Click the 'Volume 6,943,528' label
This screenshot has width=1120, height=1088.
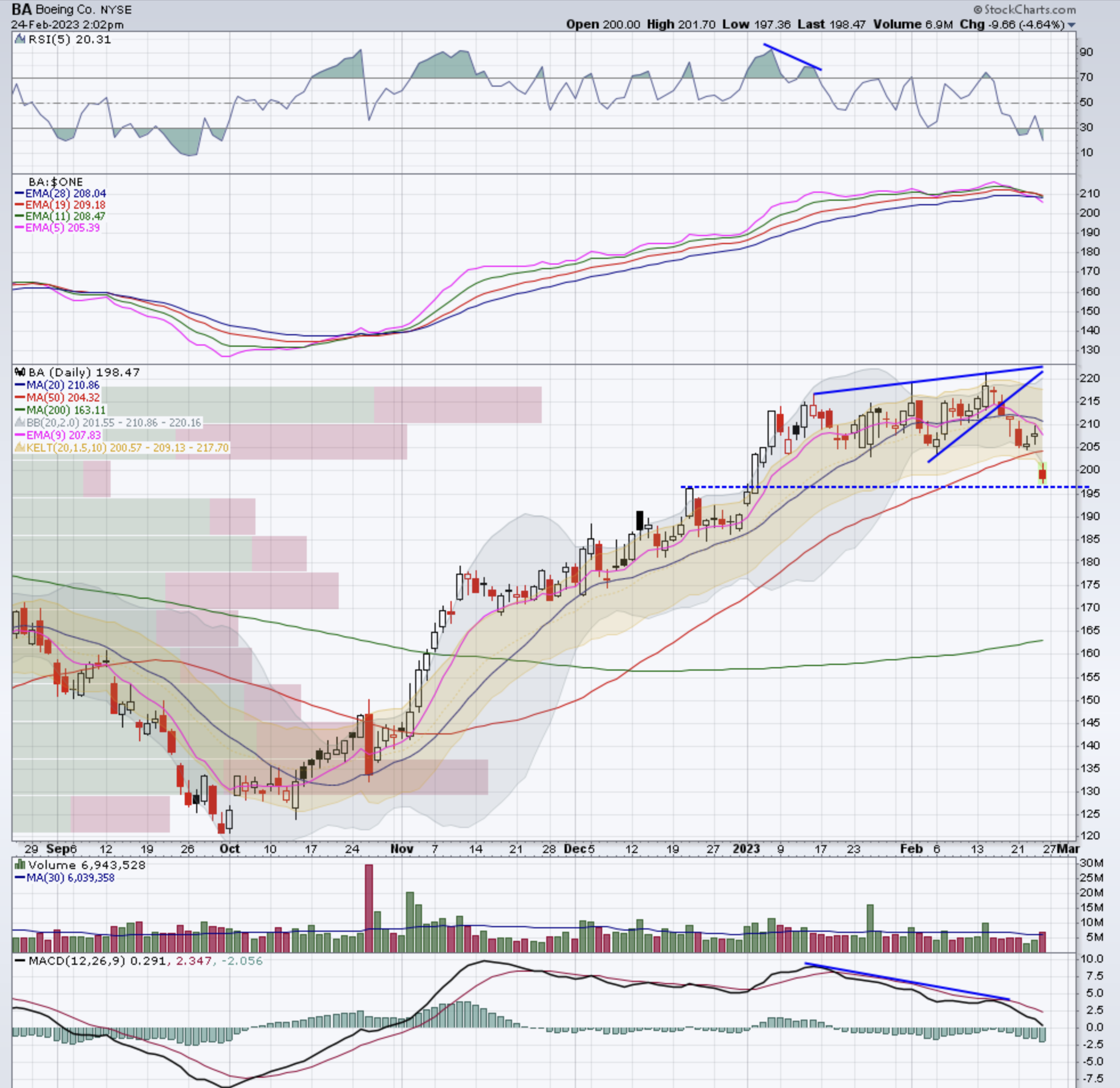87,865
